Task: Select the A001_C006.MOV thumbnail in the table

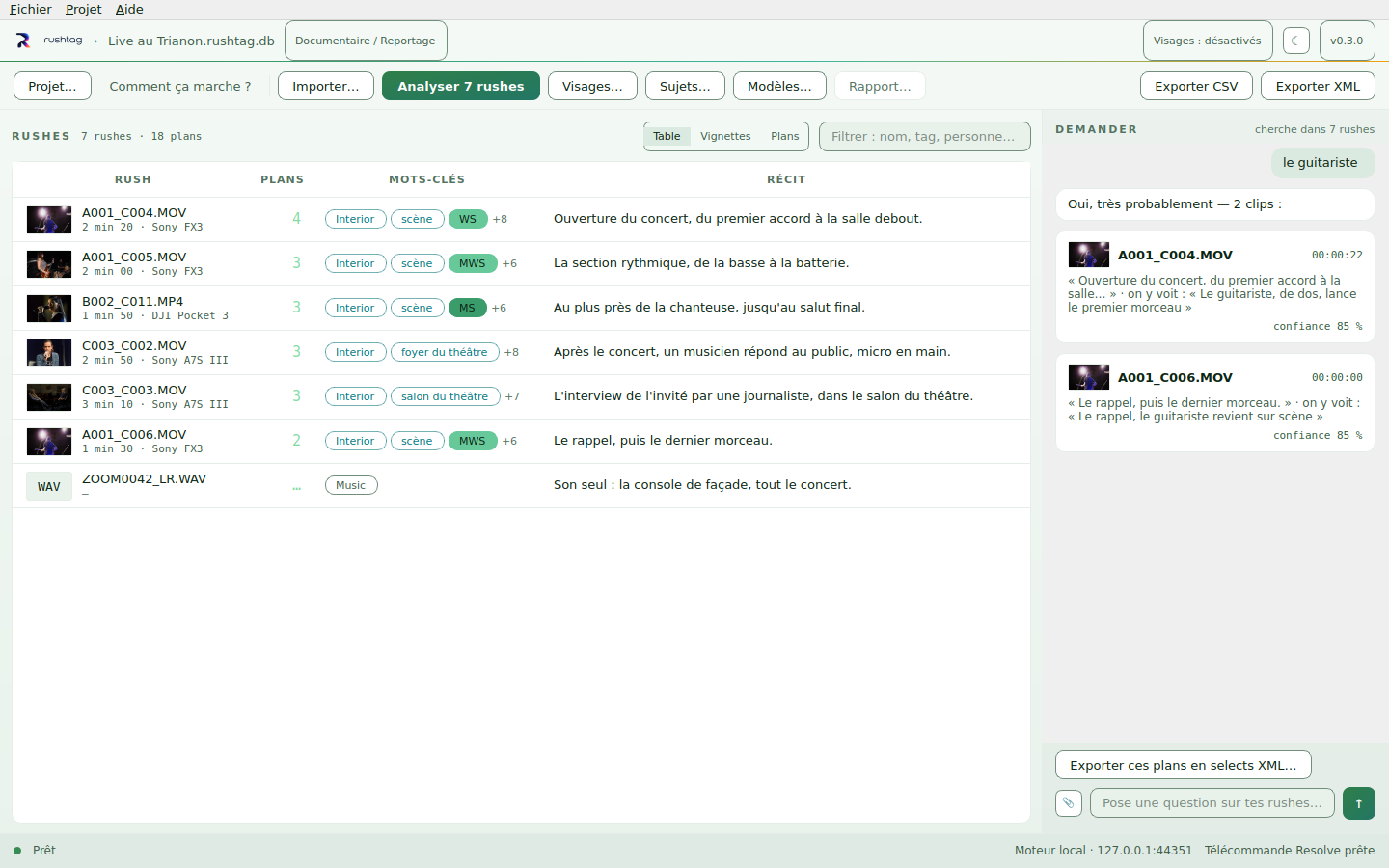Action: point(49,442)
